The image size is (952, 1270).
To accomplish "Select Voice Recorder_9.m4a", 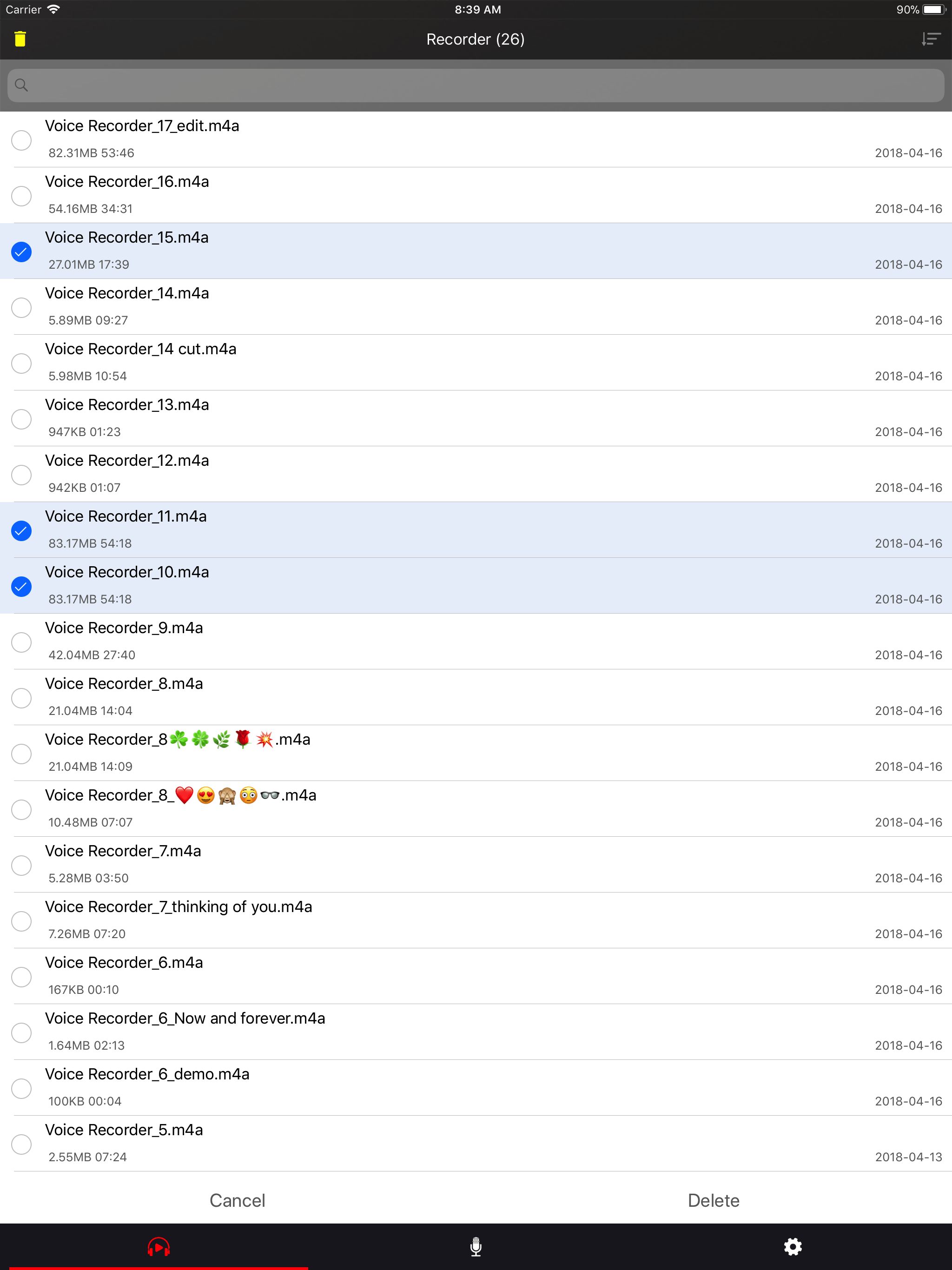I will click(x=21, y=642).
